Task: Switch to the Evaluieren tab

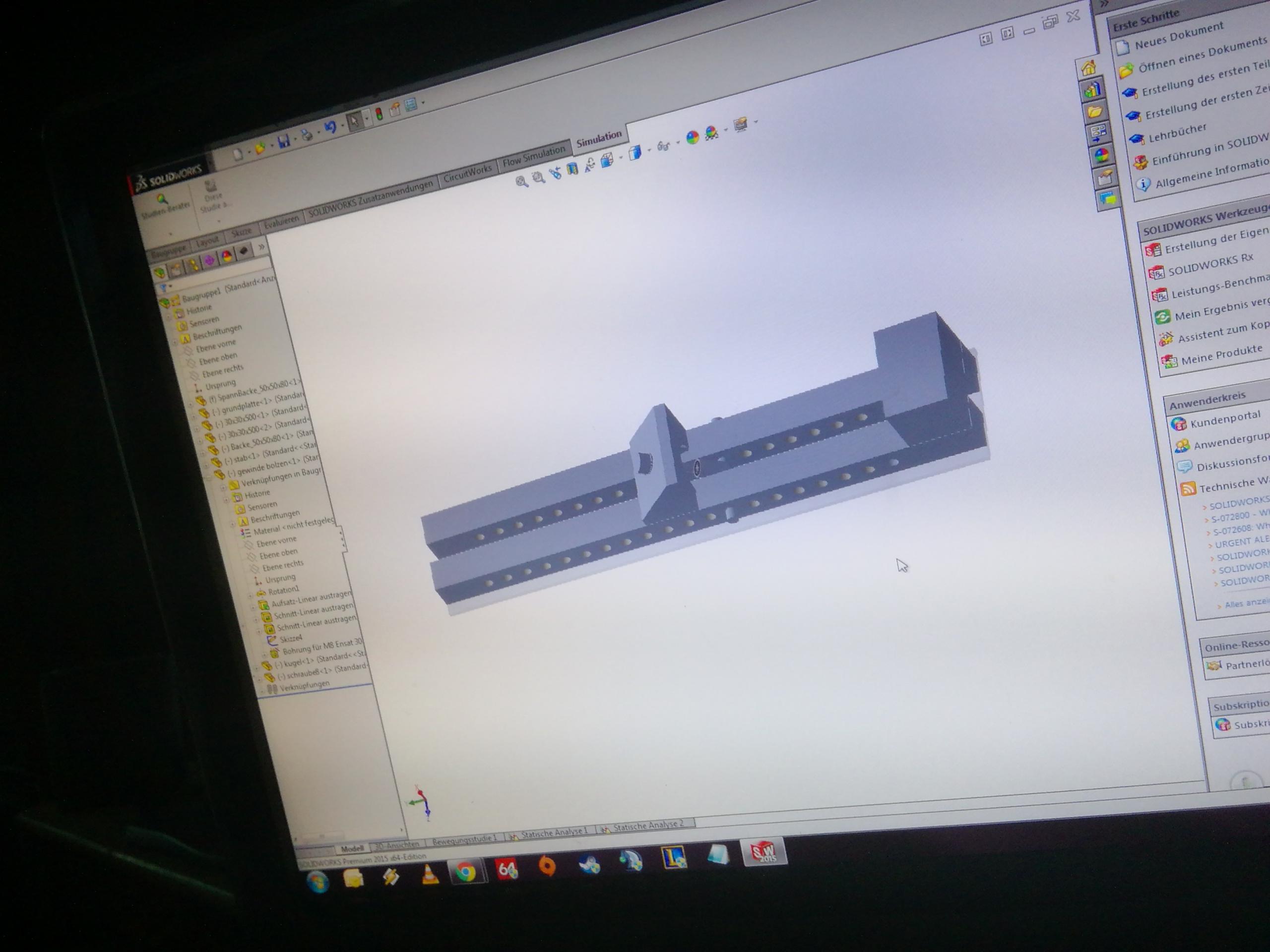Action: coord(281,223)
